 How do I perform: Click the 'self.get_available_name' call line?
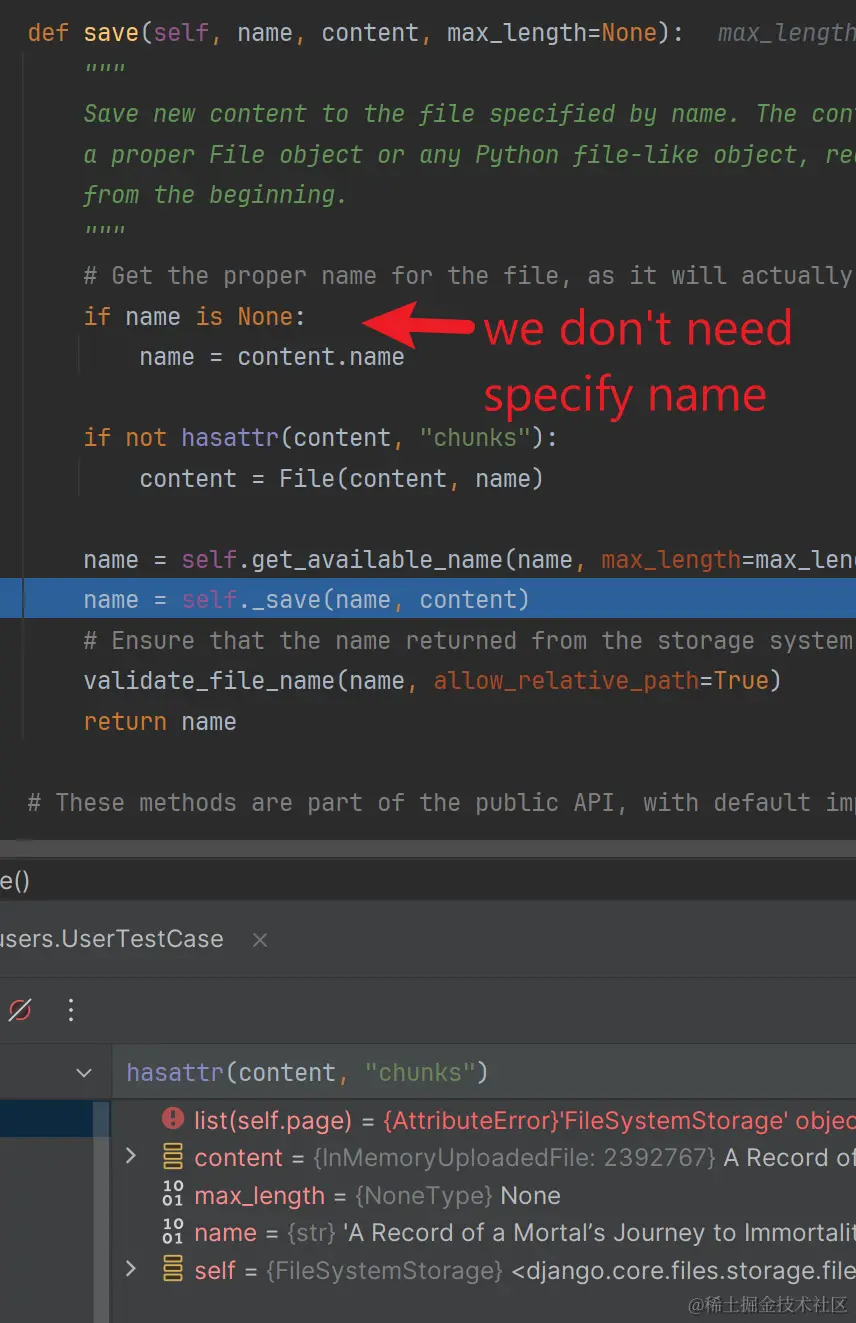tap(469, 559)
